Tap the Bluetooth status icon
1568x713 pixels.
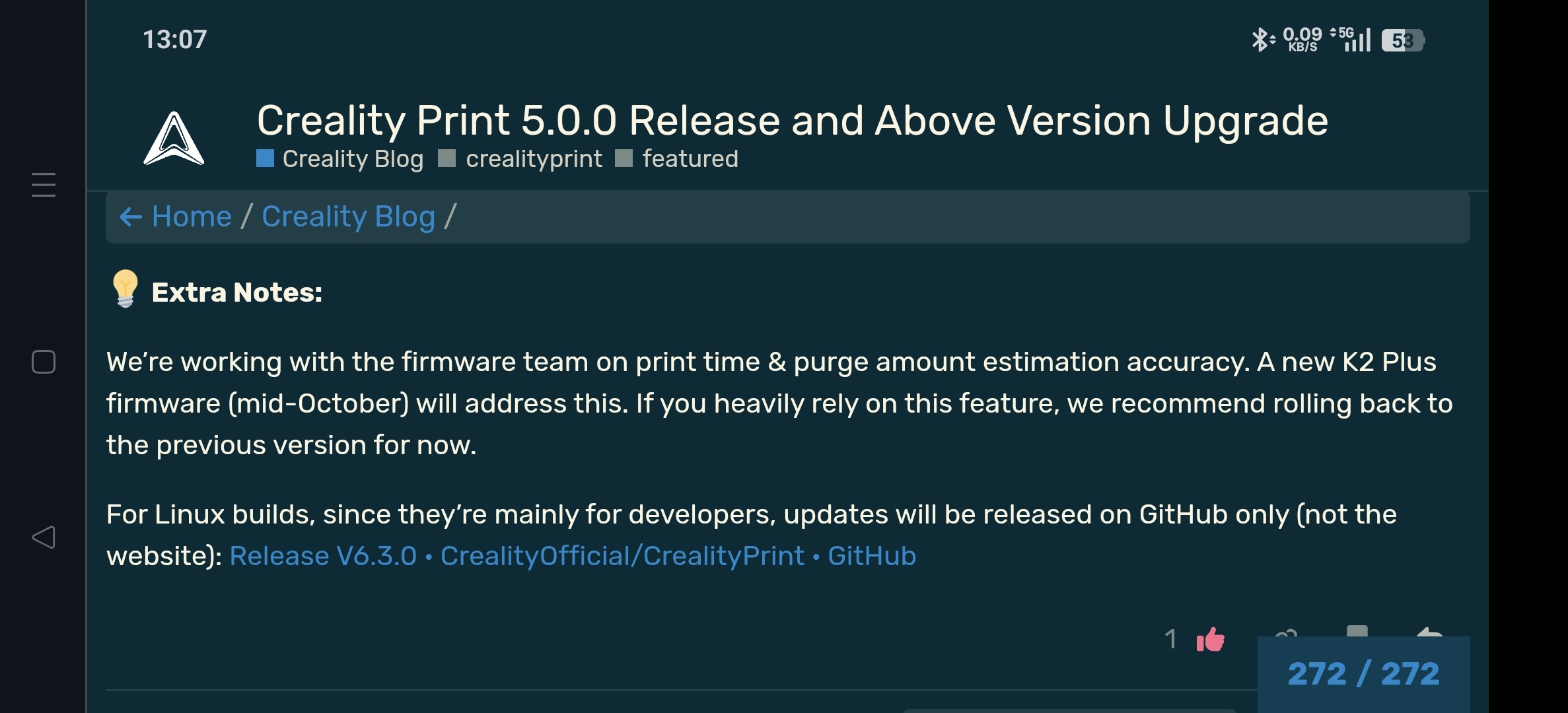pyautogui.click(x=1260, y=40)
